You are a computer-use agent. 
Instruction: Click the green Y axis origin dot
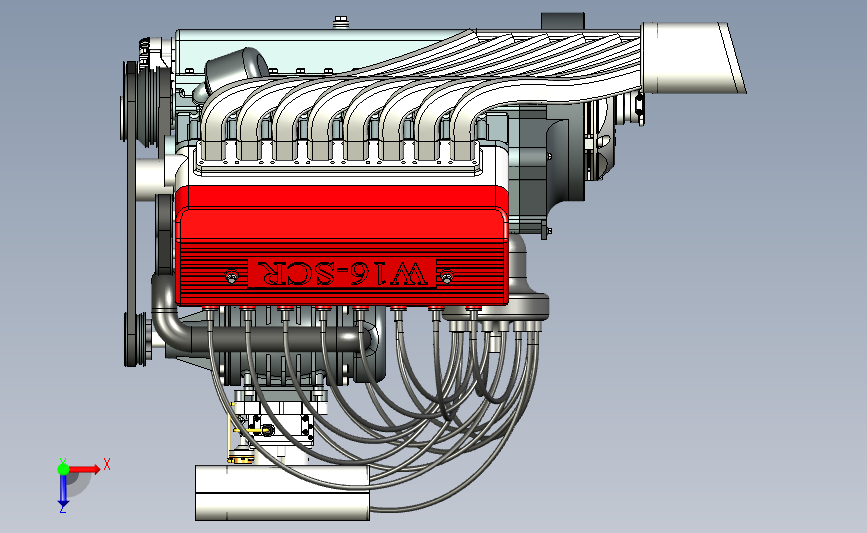pos(63,469)
